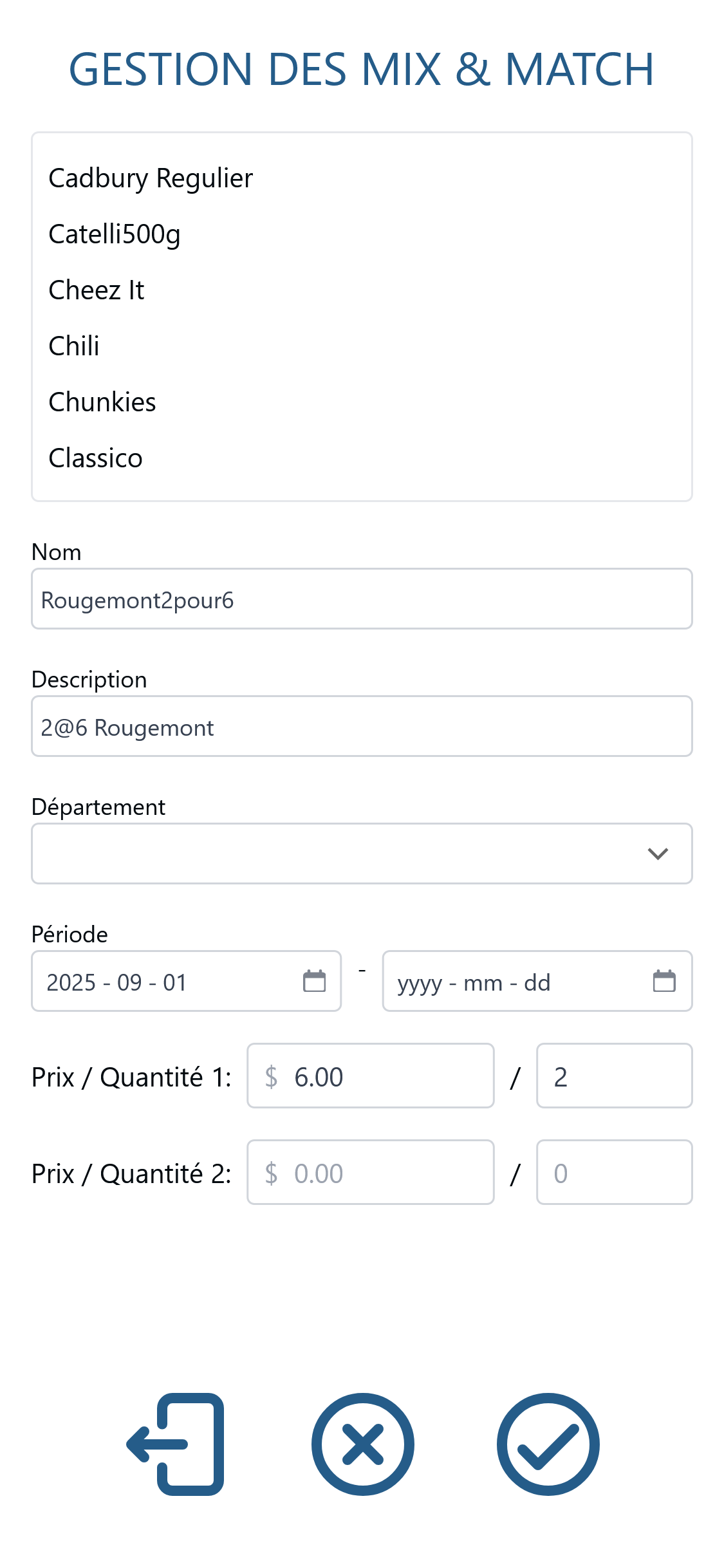The image size is (724, 1568).
Task: Expand the Département dropdown
Action: pyautogui.click(x=362, y=854)
